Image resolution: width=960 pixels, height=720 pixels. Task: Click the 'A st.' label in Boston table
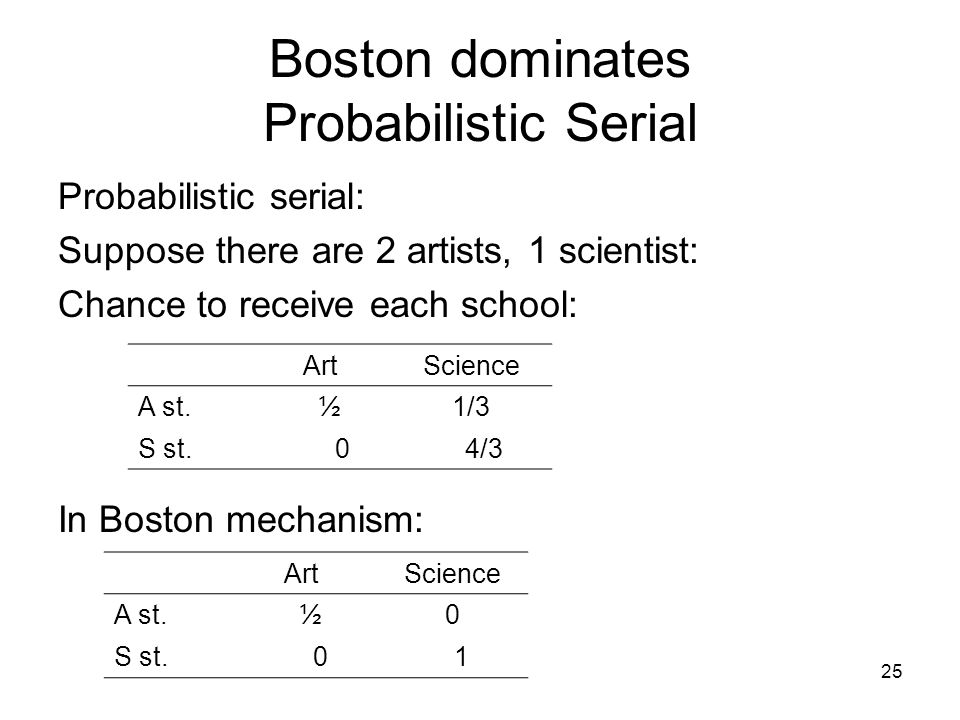pyautogui.click(x=140, y=615)
